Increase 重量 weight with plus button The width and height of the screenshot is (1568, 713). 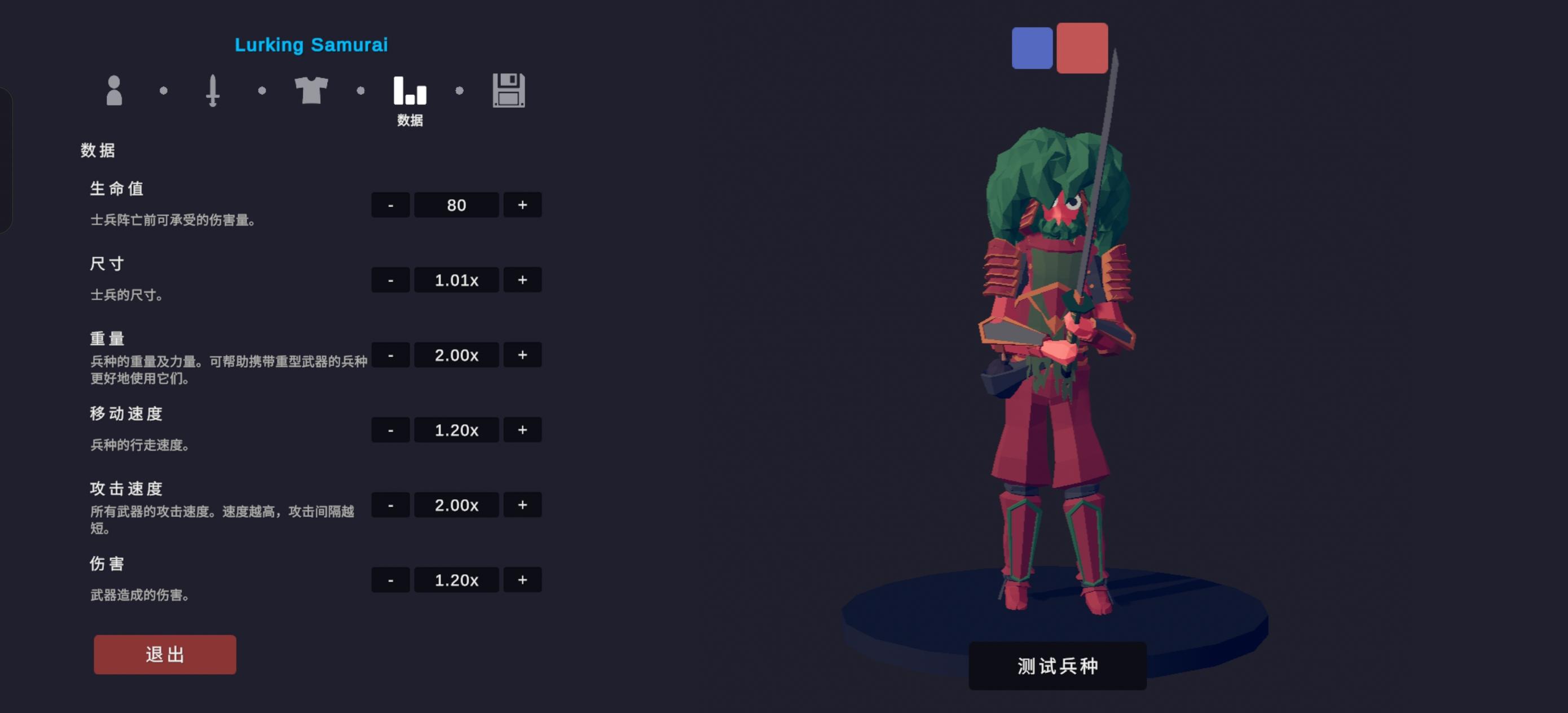pos(522,354)
